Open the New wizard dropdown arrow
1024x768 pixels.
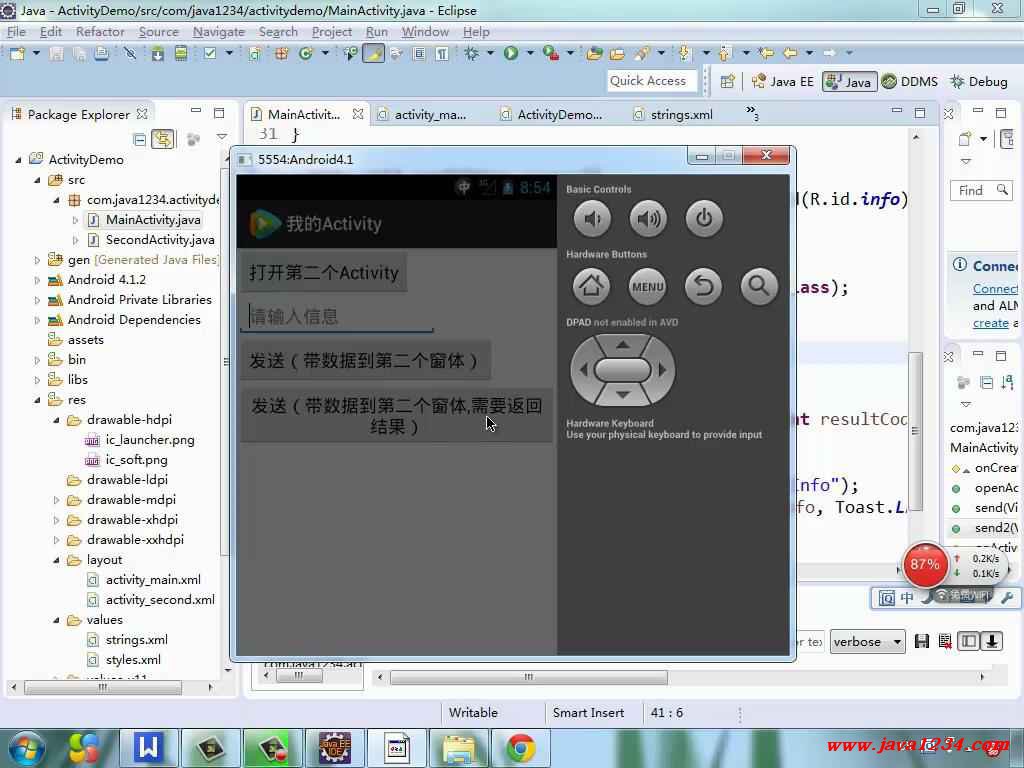[x=36, y=53]
